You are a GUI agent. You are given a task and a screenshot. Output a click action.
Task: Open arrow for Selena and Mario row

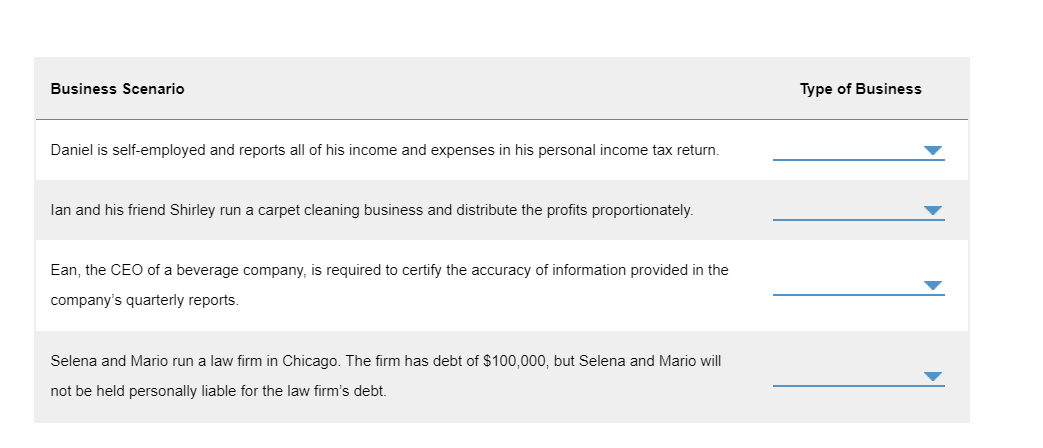pyautogui.click(x=932, y=377)
